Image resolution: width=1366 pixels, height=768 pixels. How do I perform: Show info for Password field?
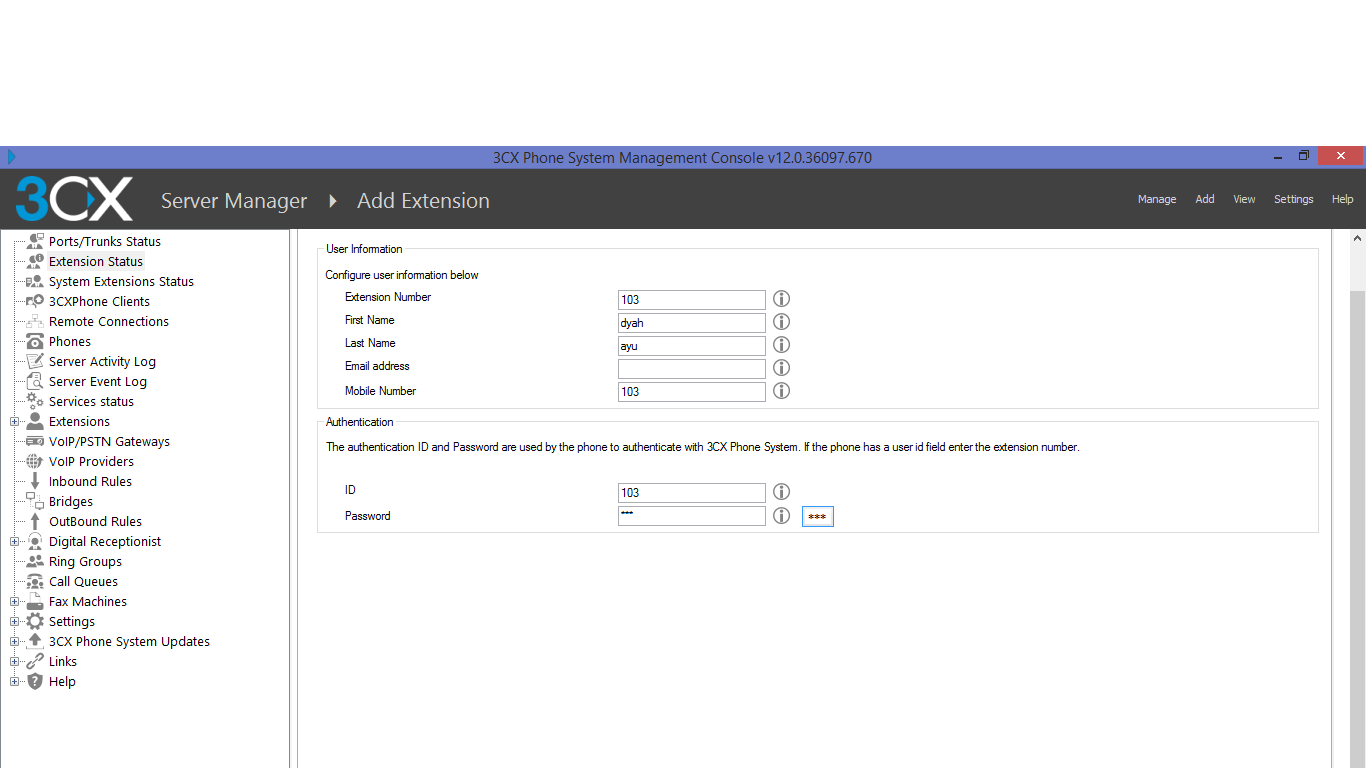782,516
